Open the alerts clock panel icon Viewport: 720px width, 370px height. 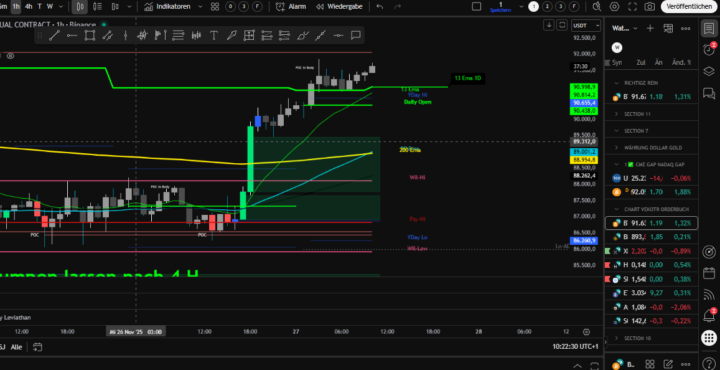(x=709, y=50)
